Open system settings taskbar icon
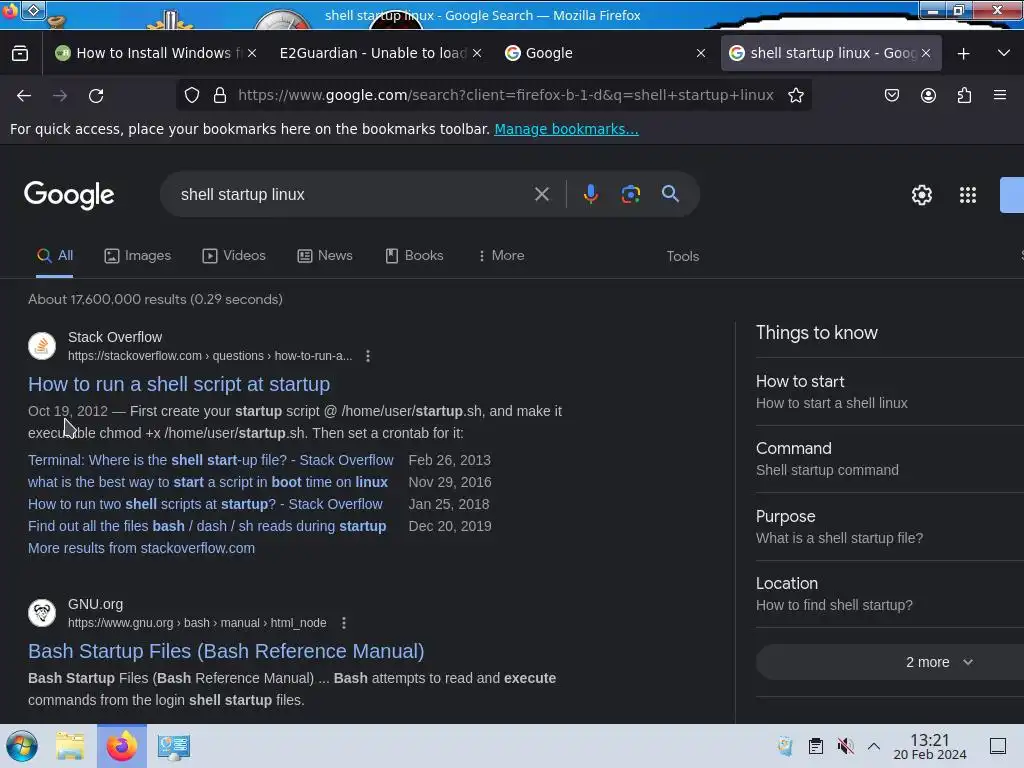The image size is (1024, 768). [174, 746]
